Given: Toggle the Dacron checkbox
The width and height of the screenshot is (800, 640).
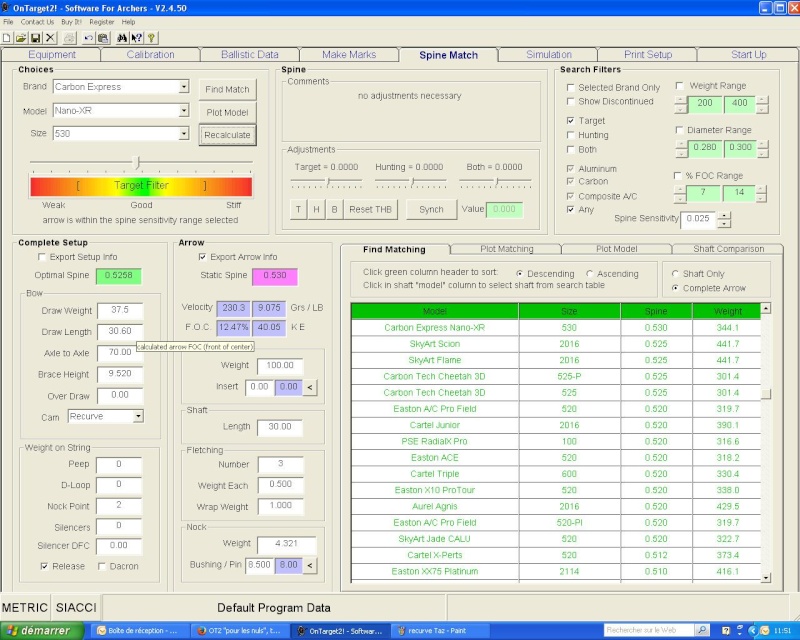Looking at the screenshot, I should (x=102, y=567).
